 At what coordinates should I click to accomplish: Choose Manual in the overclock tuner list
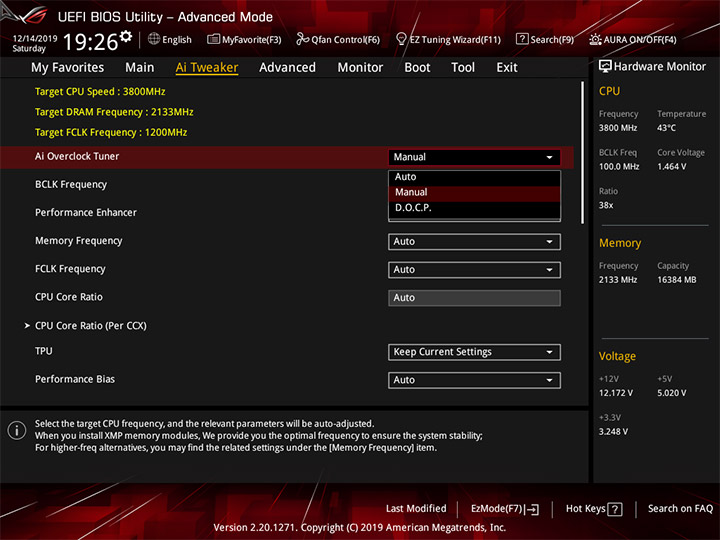474,192
